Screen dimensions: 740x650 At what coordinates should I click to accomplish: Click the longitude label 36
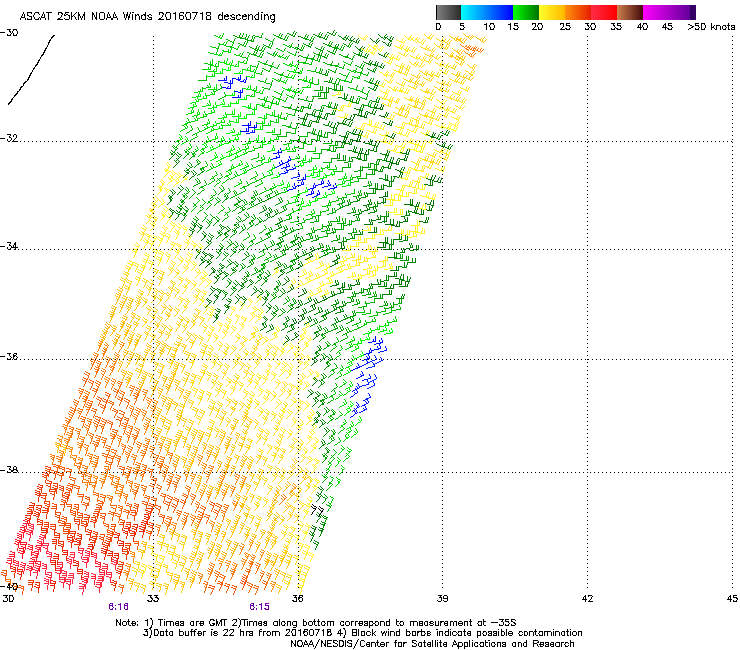(297, 599)
